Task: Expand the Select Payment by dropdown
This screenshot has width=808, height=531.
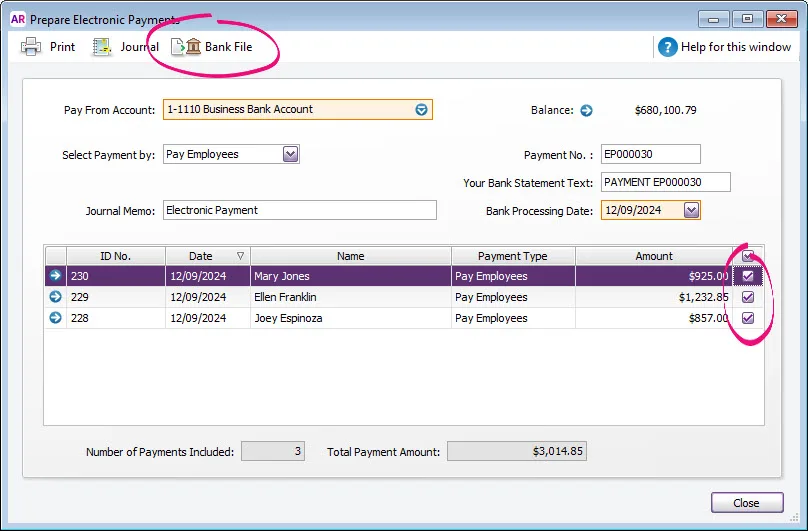Action: coord(291,154)
